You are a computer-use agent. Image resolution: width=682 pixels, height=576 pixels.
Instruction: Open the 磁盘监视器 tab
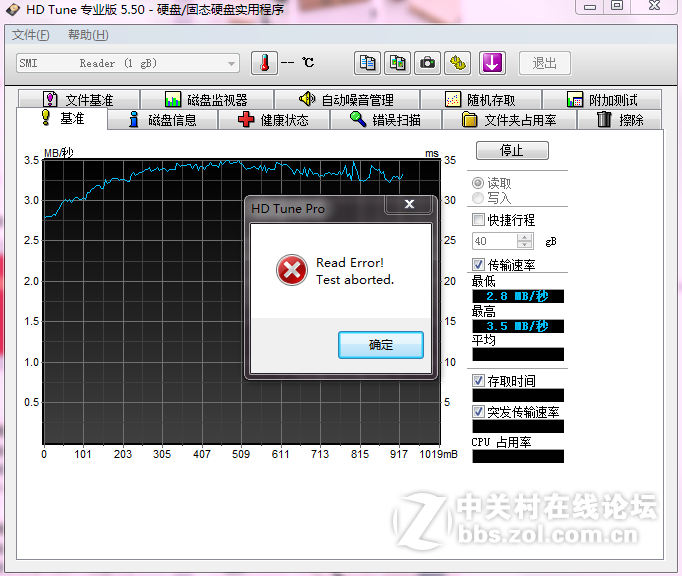point(207,100)
